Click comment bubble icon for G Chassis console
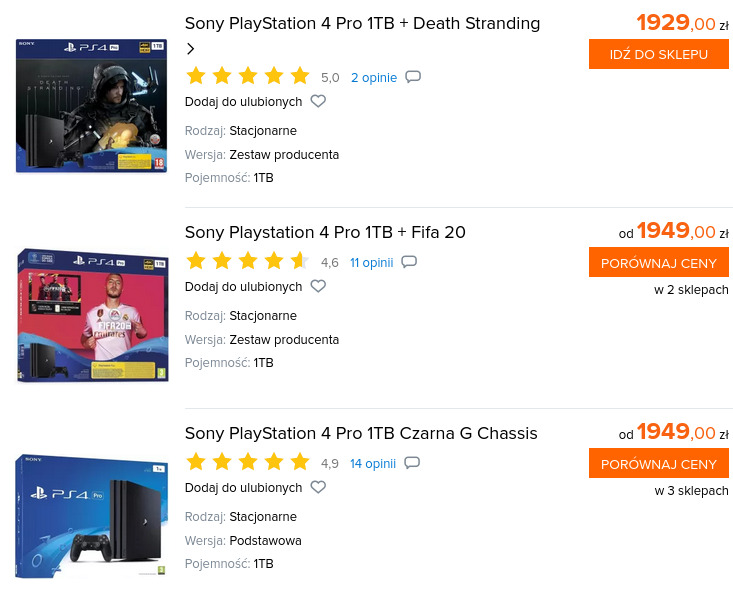 pyautogui.click(x=412, y=463)
